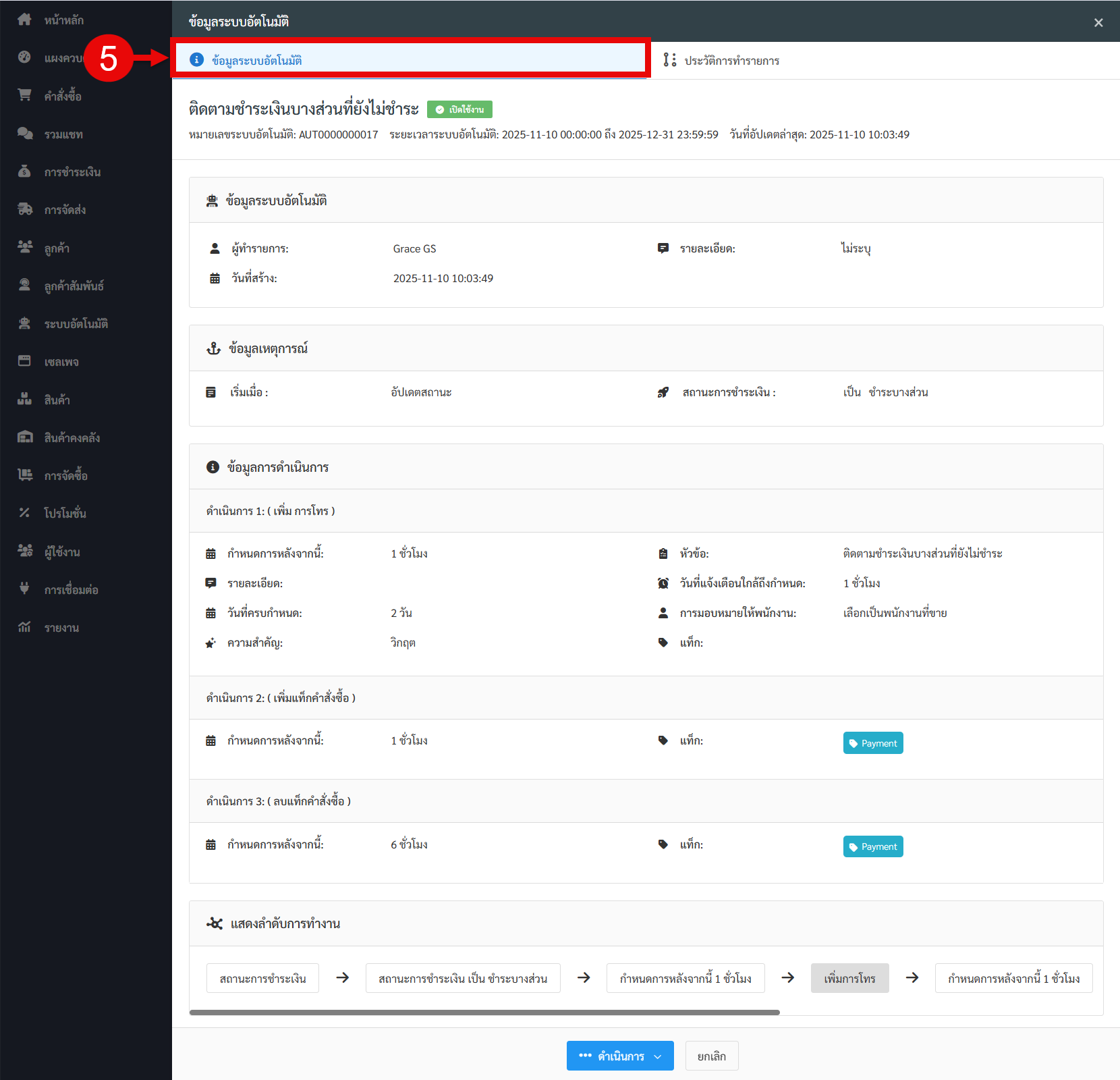
Task: Close the automation info dialog
Action: pos(1098,23)
